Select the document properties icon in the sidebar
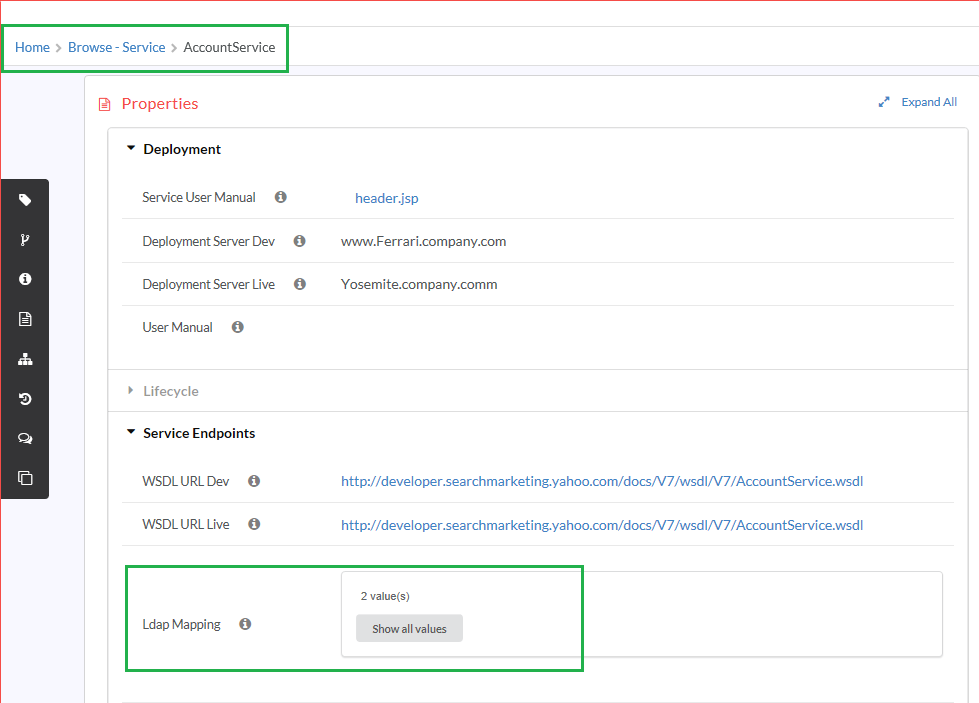This screenshot has height=703, width=979. 25,319
